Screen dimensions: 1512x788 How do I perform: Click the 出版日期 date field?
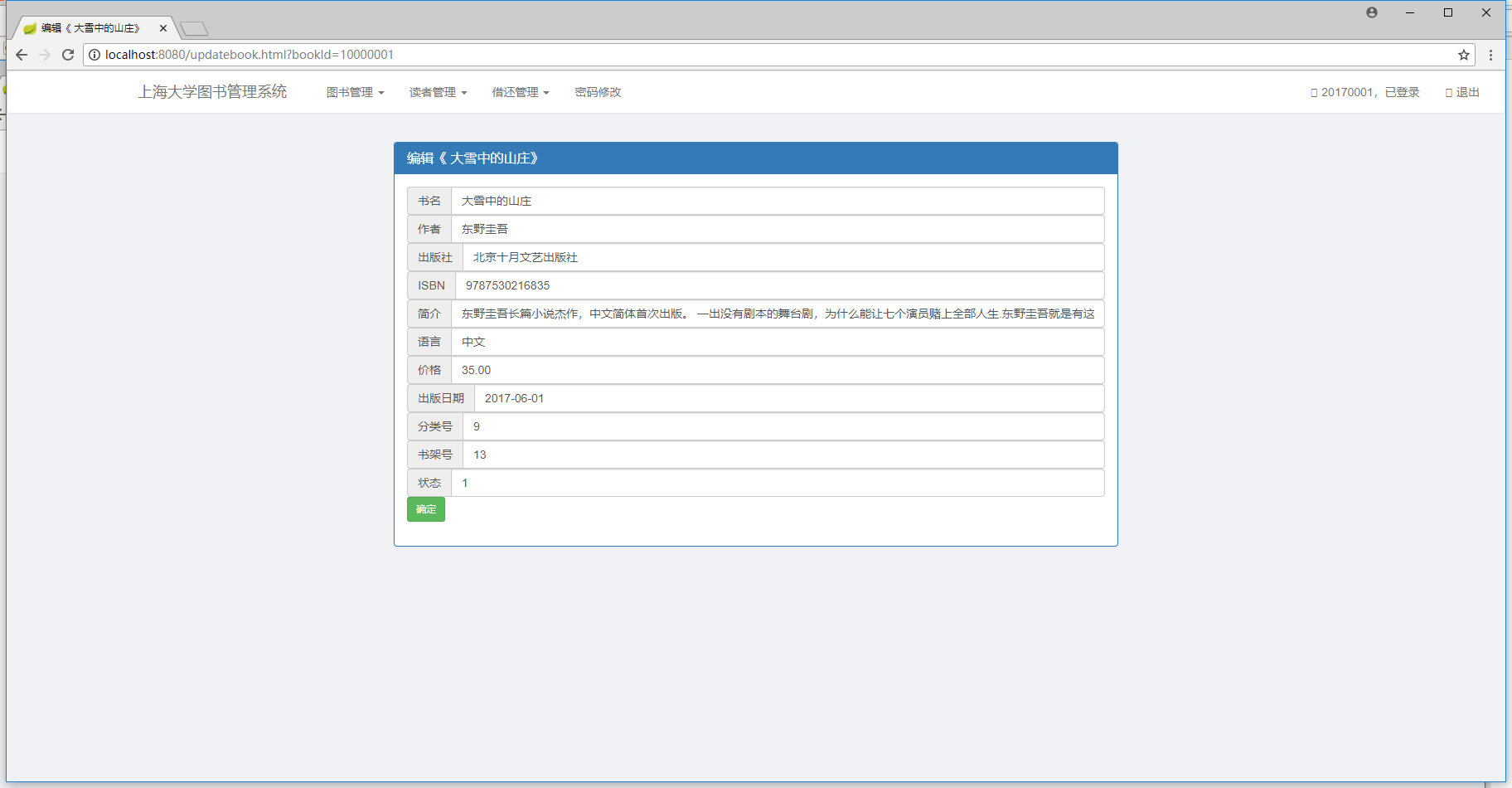(x=788, y=398)
